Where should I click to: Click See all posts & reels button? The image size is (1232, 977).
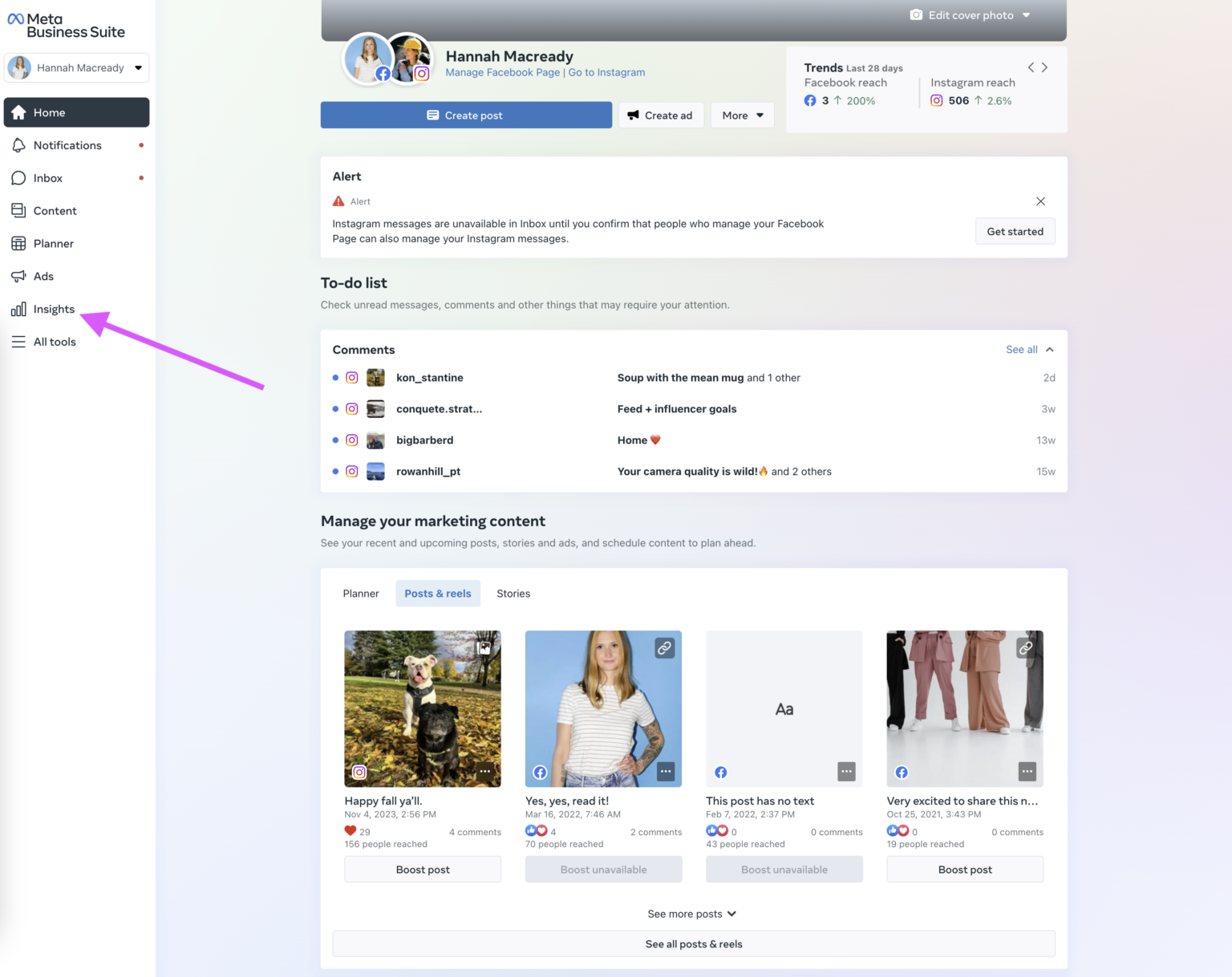[x=694, y=944]
